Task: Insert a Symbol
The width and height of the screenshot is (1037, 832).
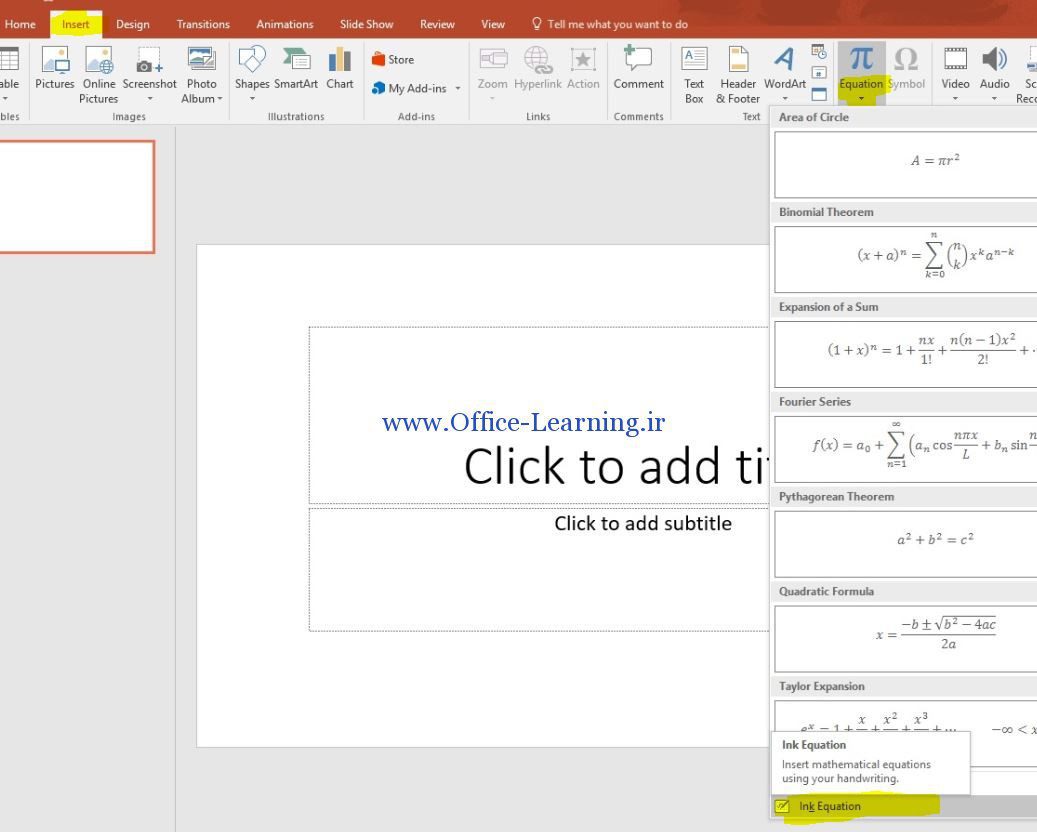Action: [906, 70]
